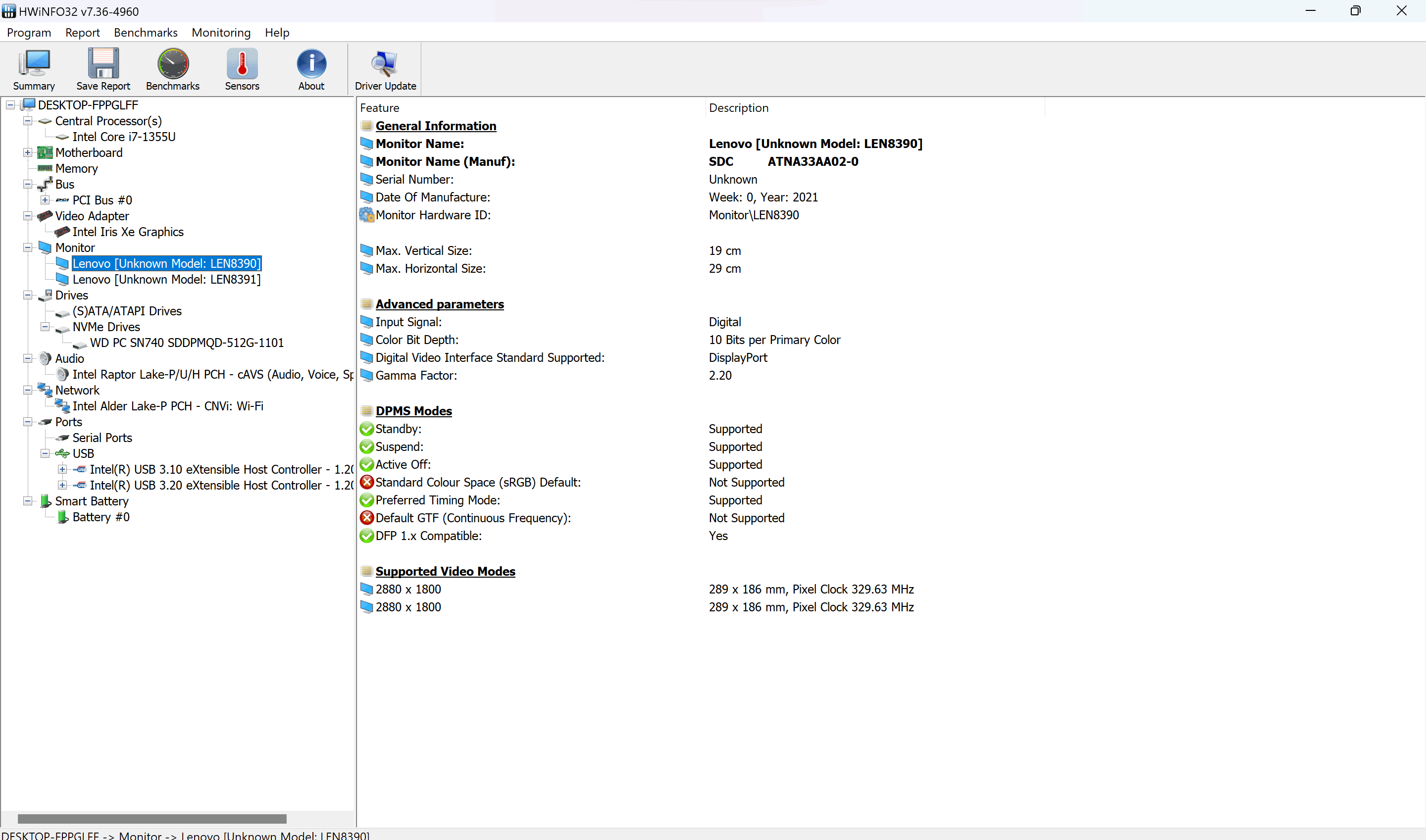Image resolution: width=1426 pixels, height=840 pixels.
Task: Restore down the HWiNFO32 window
Action: tap(1355, 11)
